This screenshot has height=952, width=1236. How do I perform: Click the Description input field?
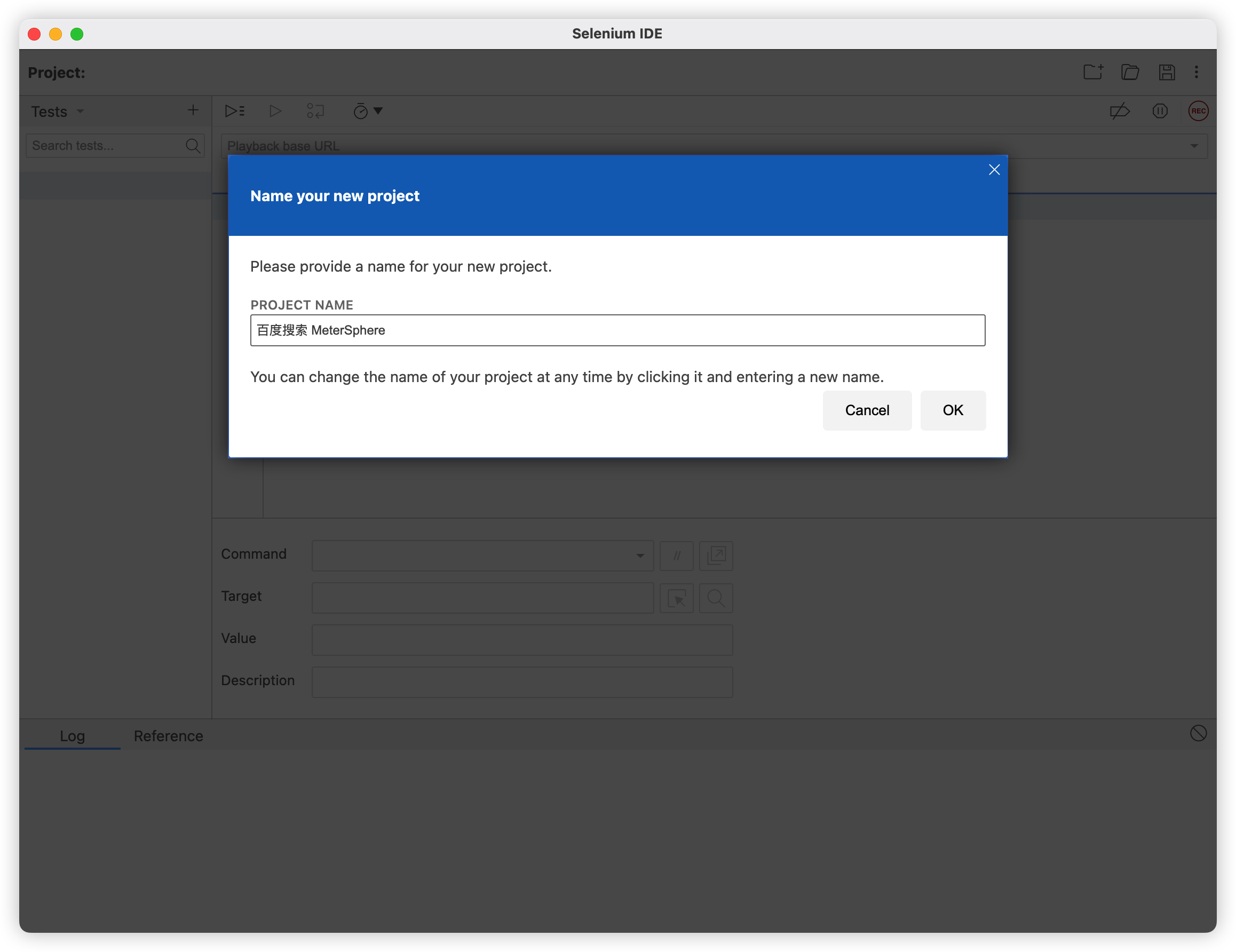click(522, 683)
